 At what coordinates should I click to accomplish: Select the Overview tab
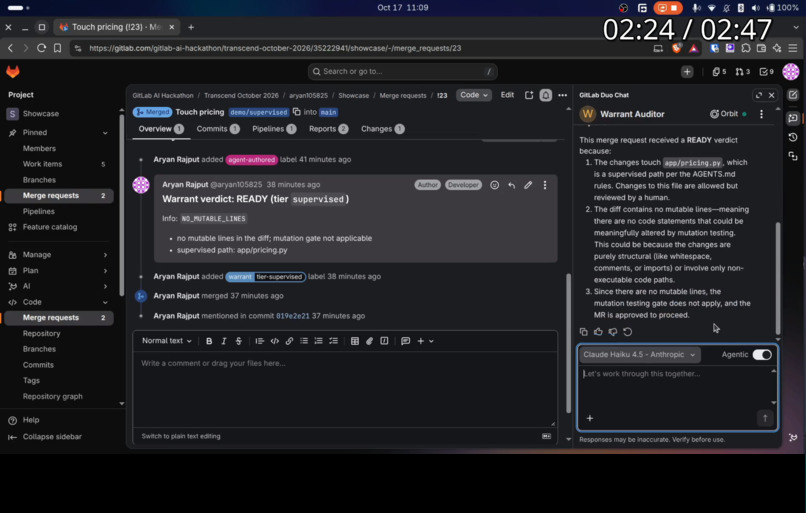161,129
